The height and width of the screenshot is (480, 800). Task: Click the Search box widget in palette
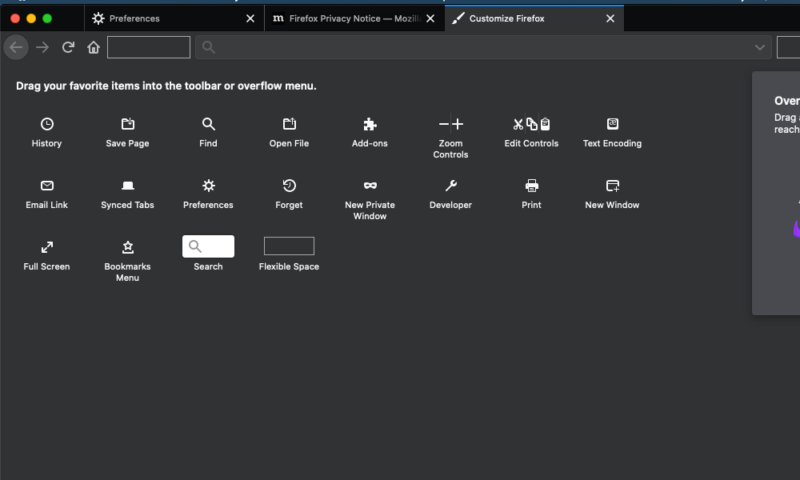[208, 246]
